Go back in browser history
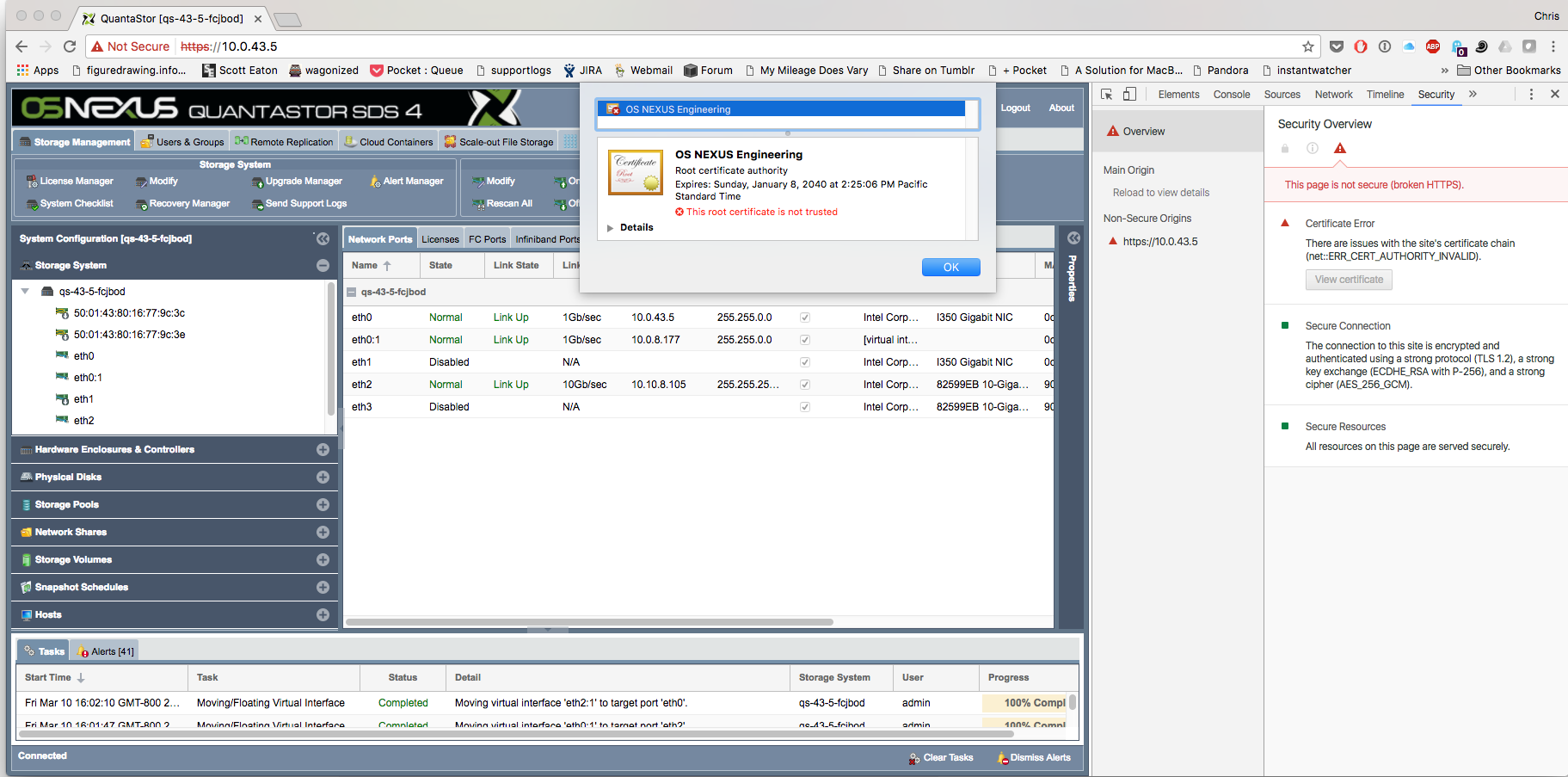The image size is (1568, 777). [22, 46]
